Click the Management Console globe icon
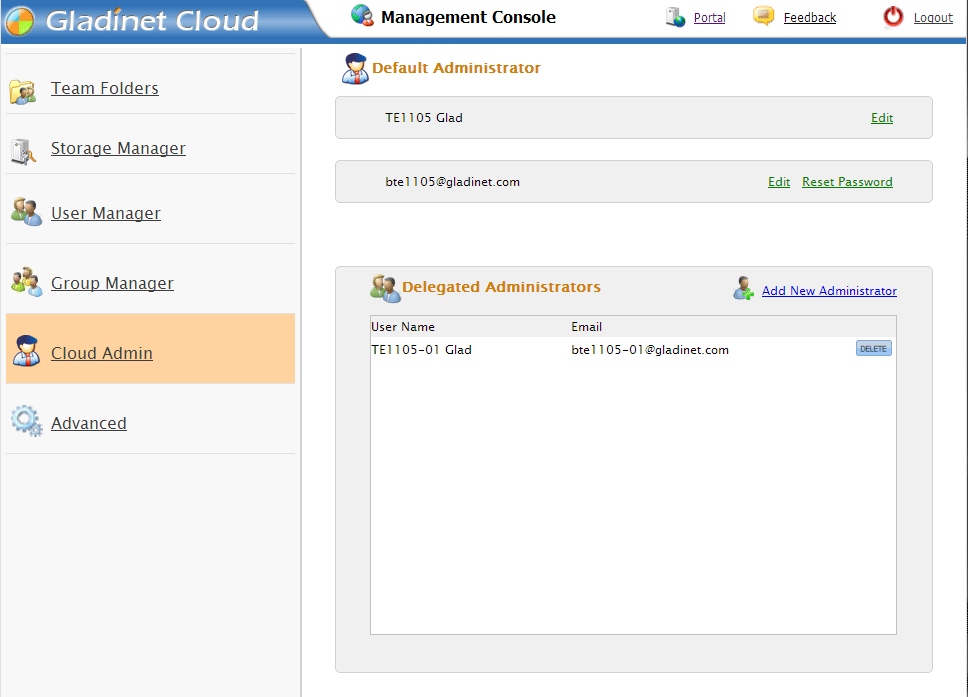Image resolution: width=968 pixels, height=697 pixels. click(x=362, y=15)
